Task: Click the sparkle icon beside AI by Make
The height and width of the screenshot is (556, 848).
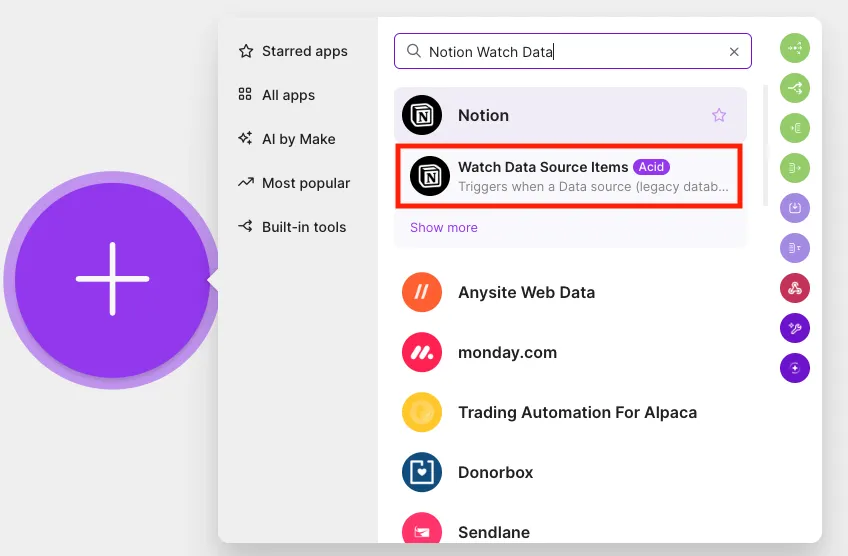Action: (x=245, y=138)
